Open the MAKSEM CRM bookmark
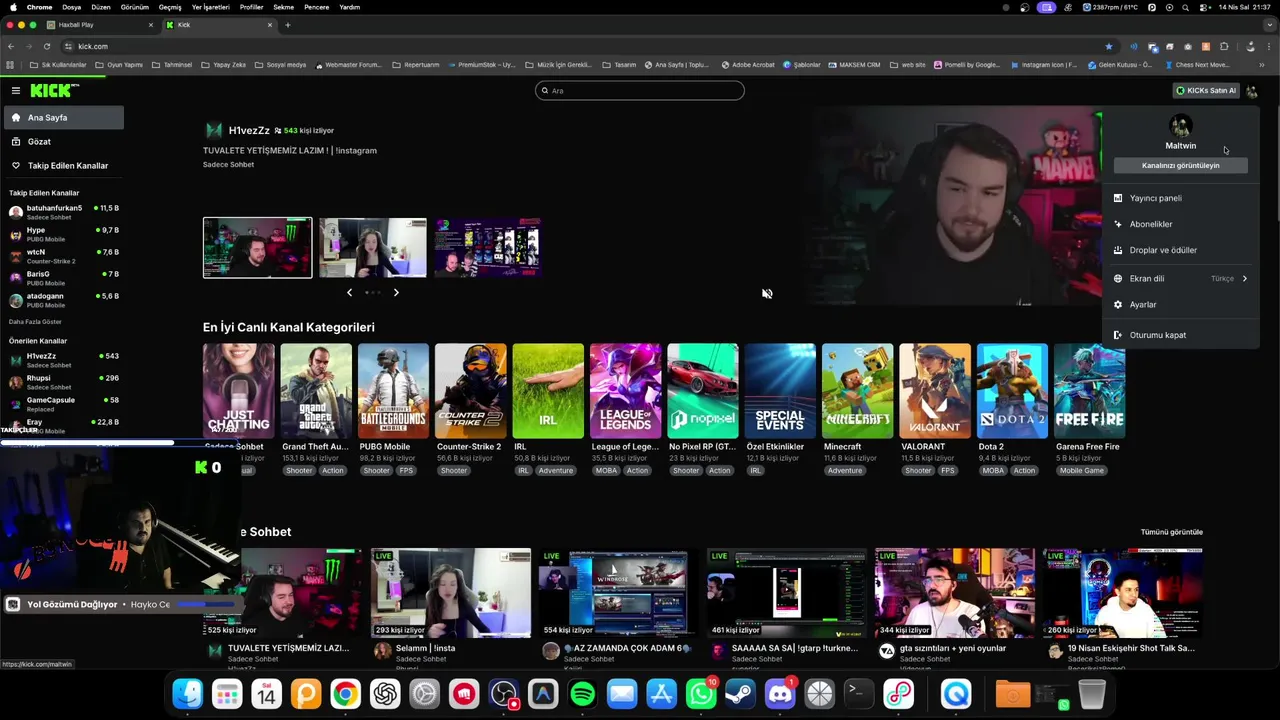The height and width of the screenshot is (720, 1280). (x=854, y=65)
